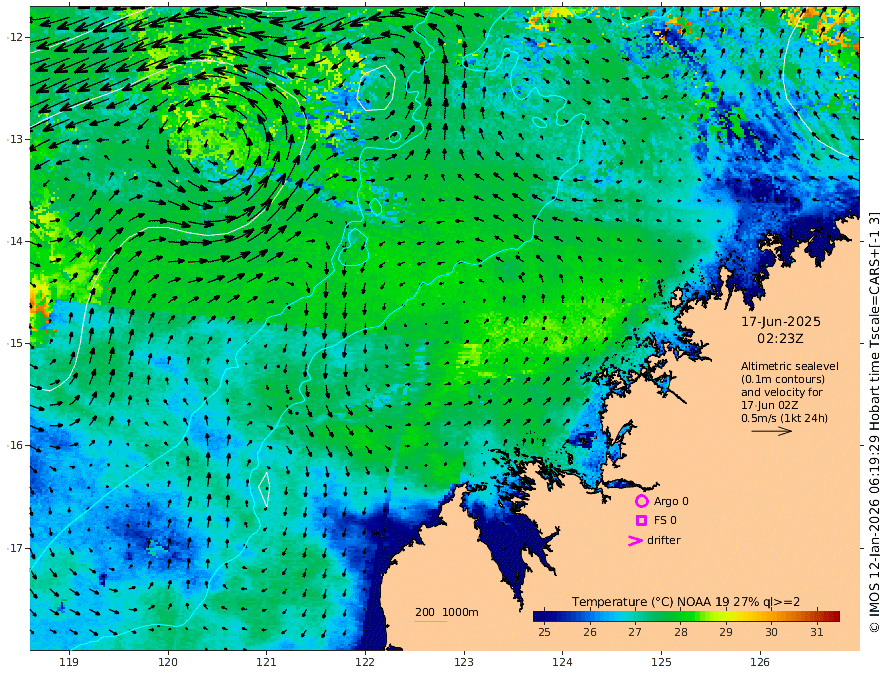880x680 pixels.
Task: Click the '02:23Z' time text
Action: pyautogui.click(x=780, y=339)
